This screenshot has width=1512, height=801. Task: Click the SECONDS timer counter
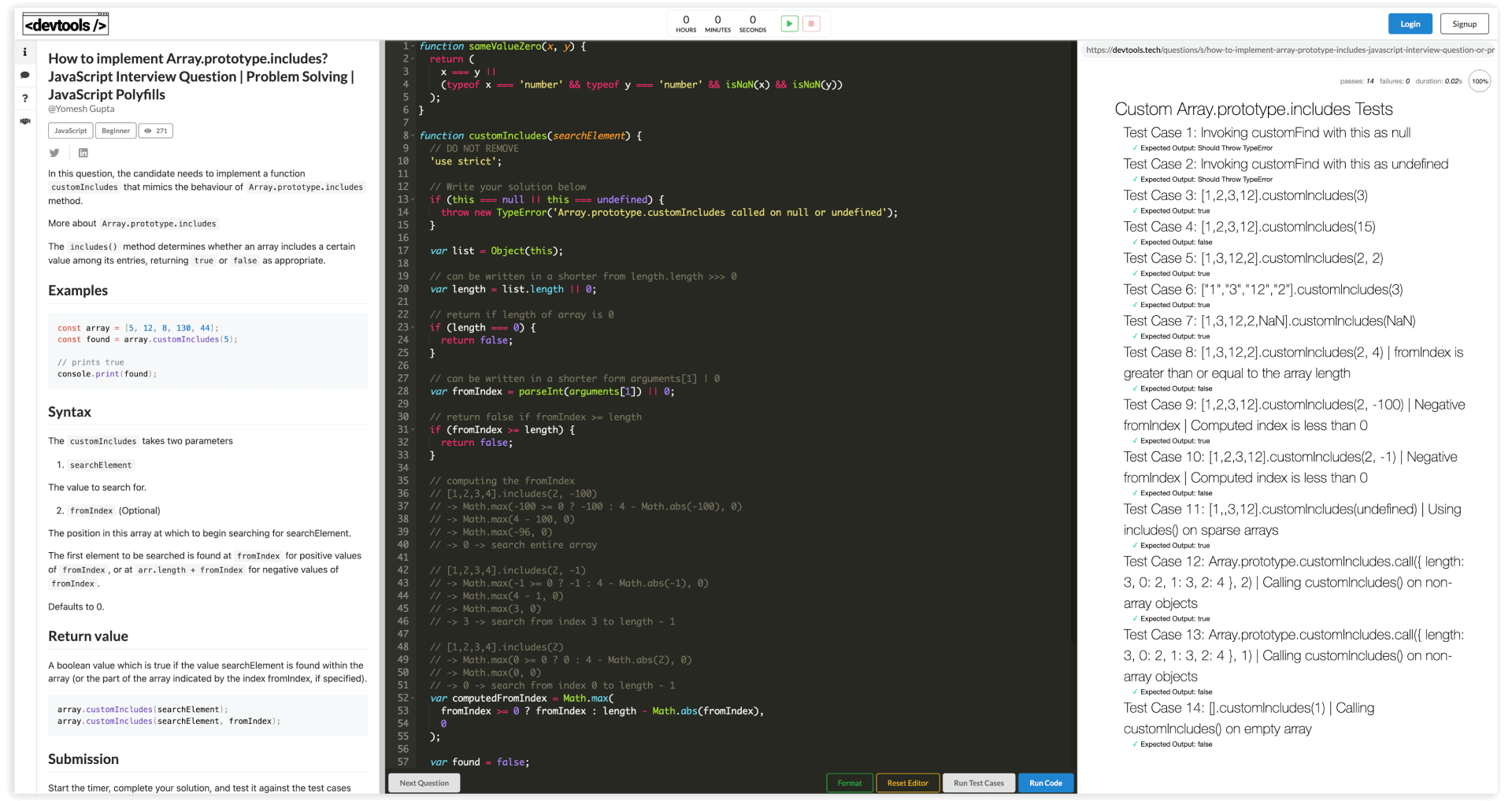pyautogui.click(x=752, y=24)
